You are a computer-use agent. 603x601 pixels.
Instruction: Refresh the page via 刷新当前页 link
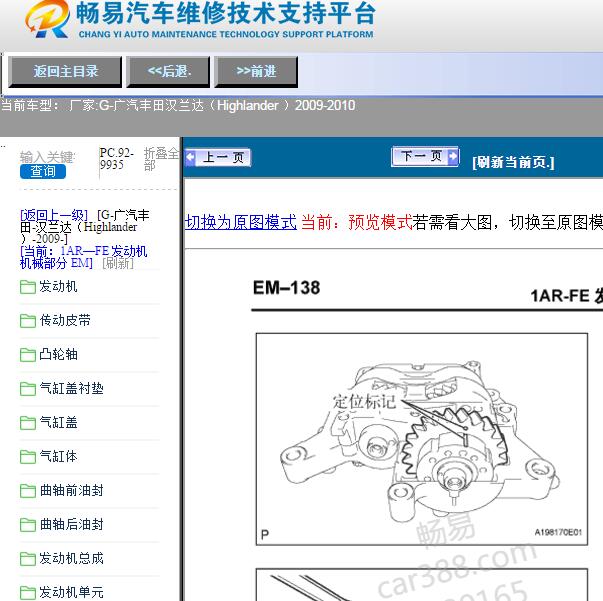pos(513,162)
